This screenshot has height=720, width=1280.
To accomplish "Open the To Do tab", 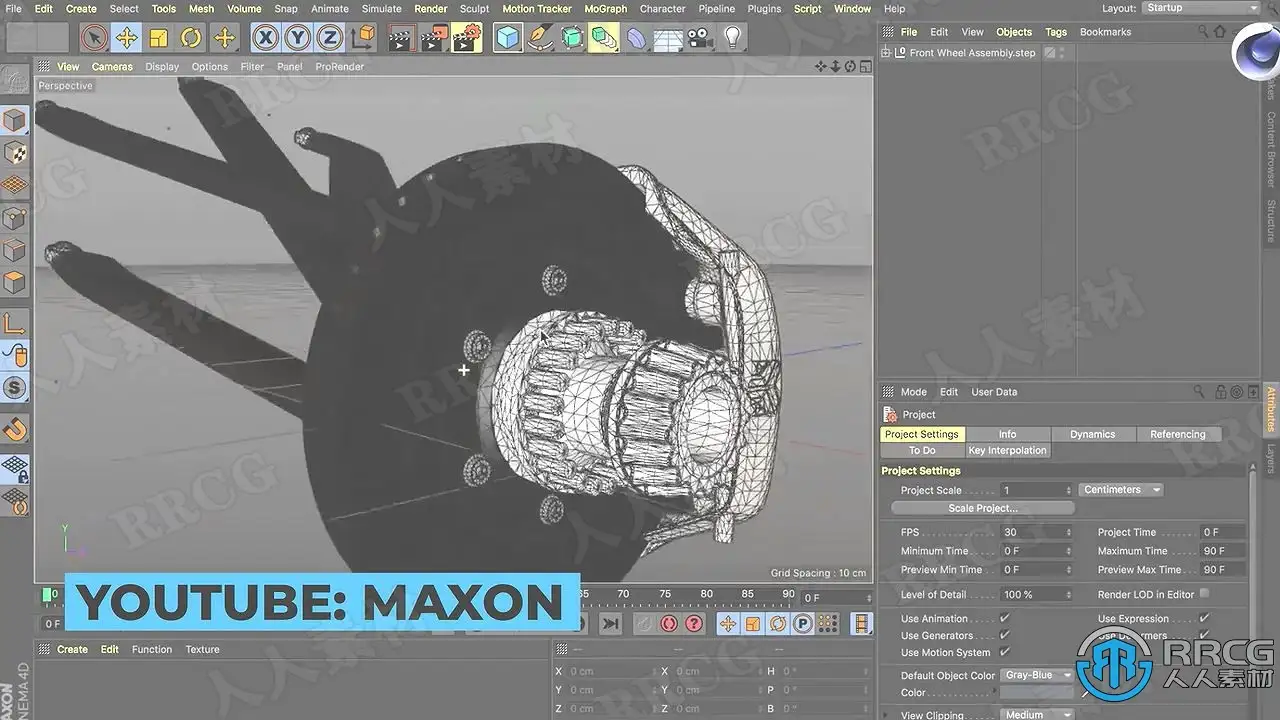I will click(922, 451).
